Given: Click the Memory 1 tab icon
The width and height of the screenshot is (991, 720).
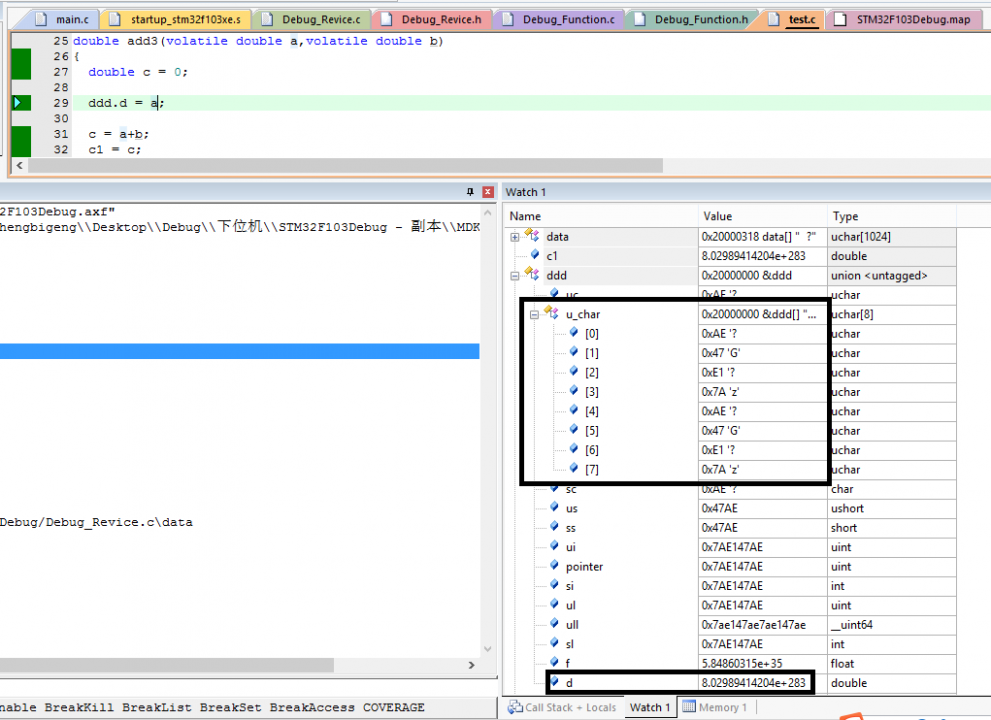Looking at the screenshot, I should [x=689, y=707].
